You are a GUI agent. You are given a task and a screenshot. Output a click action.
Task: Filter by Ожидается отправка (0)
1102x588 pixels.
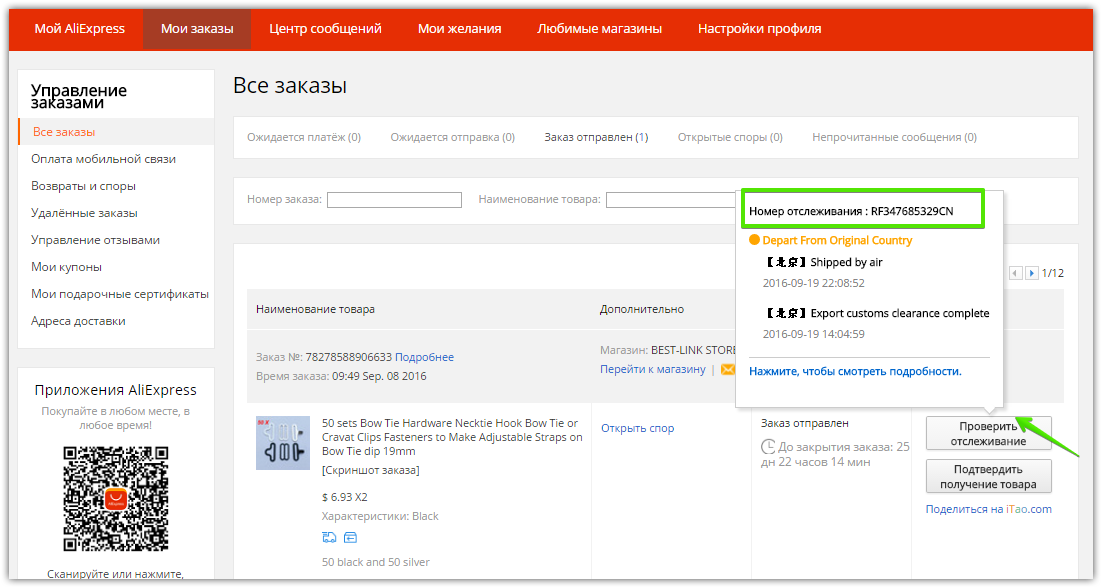(453, 137)
